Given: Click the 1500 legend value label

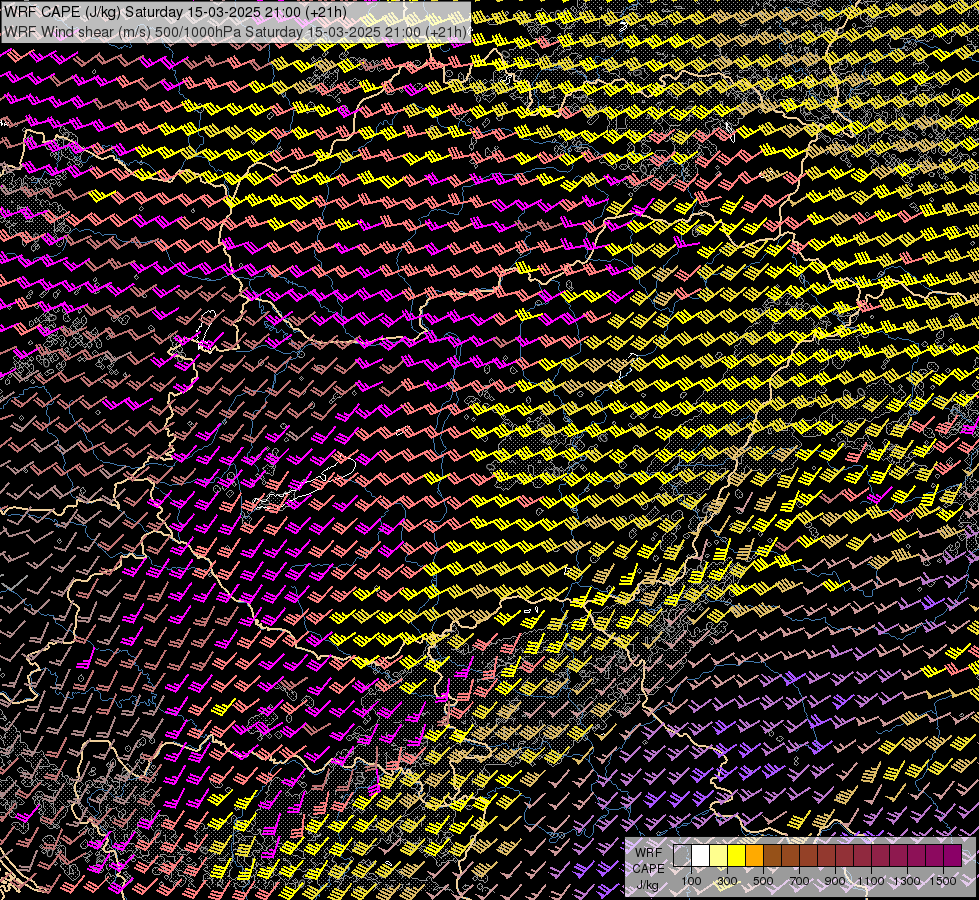Looking at the screenshot, I should (x=943, y=881).
